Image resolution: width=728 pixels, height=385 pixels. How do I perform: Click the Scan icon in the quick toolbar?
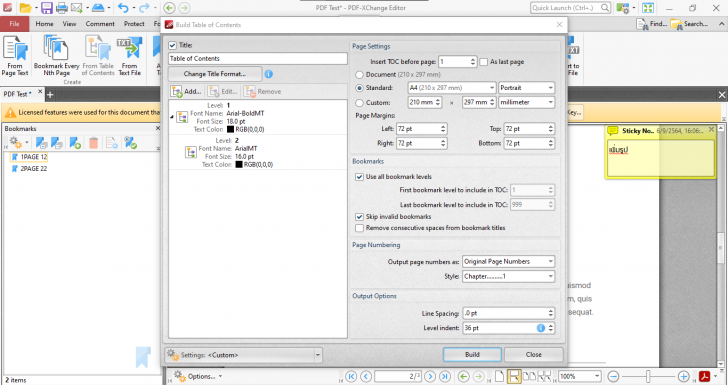pyautogui.click(x=98, y=8)
